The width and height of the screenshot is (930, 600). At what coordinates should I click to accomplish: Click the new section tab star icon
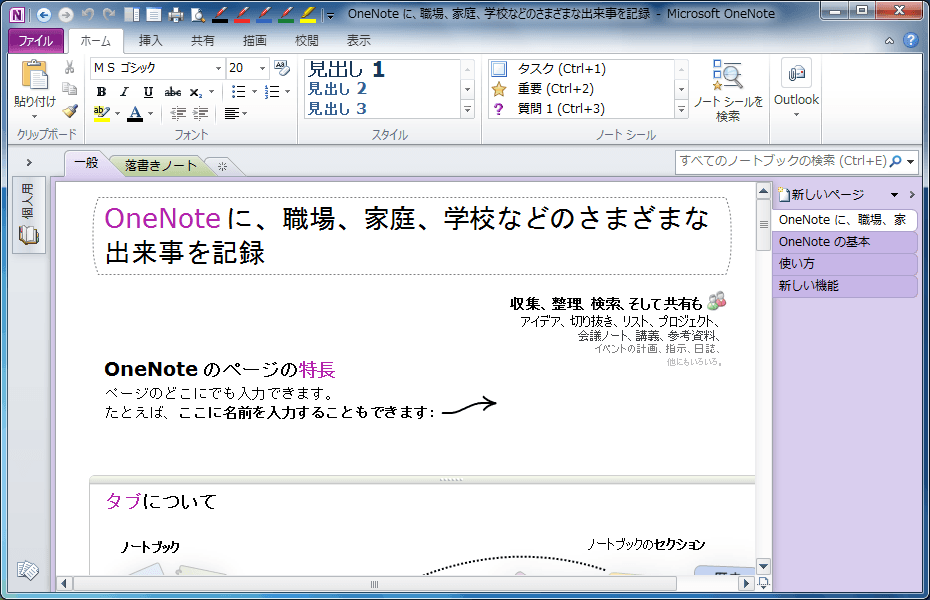tap(222, 167)
